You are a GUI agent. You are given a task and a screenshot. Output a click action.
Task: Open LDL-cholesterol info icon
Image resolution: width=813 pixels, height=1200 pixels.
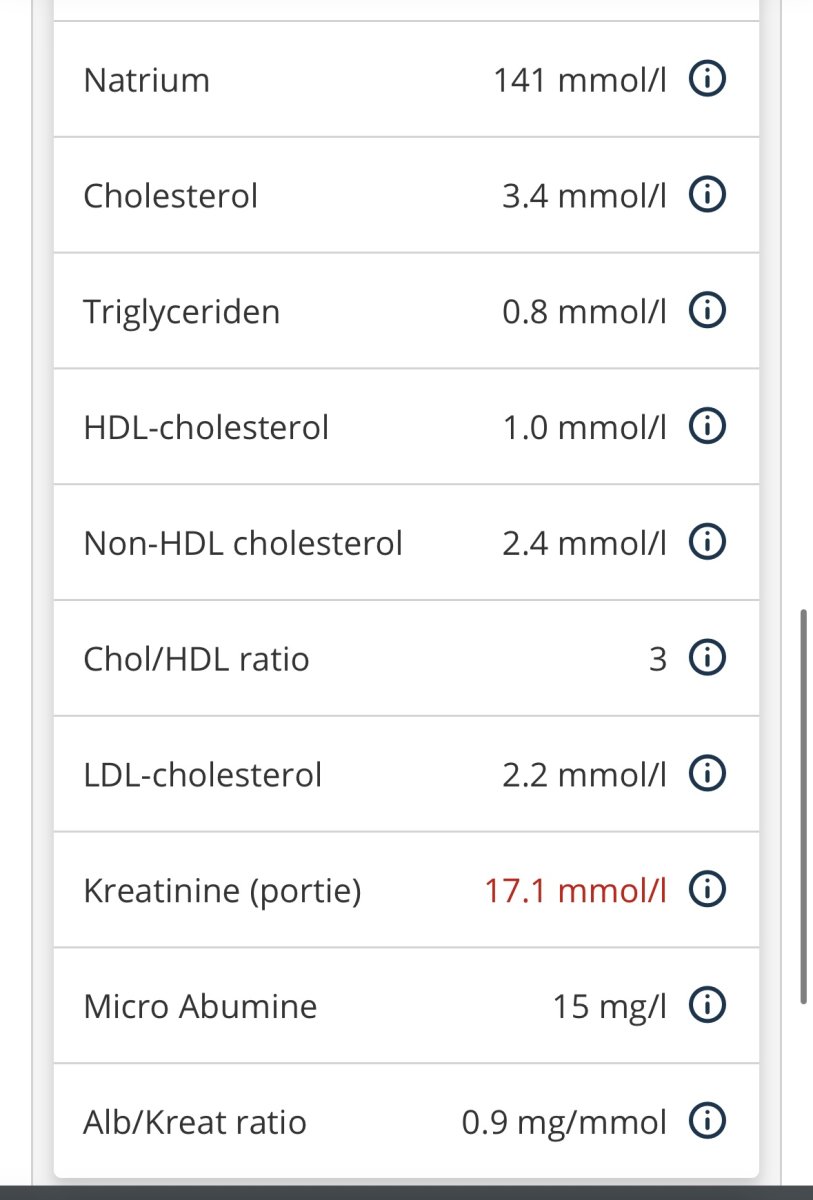click(x=707, y=774)
